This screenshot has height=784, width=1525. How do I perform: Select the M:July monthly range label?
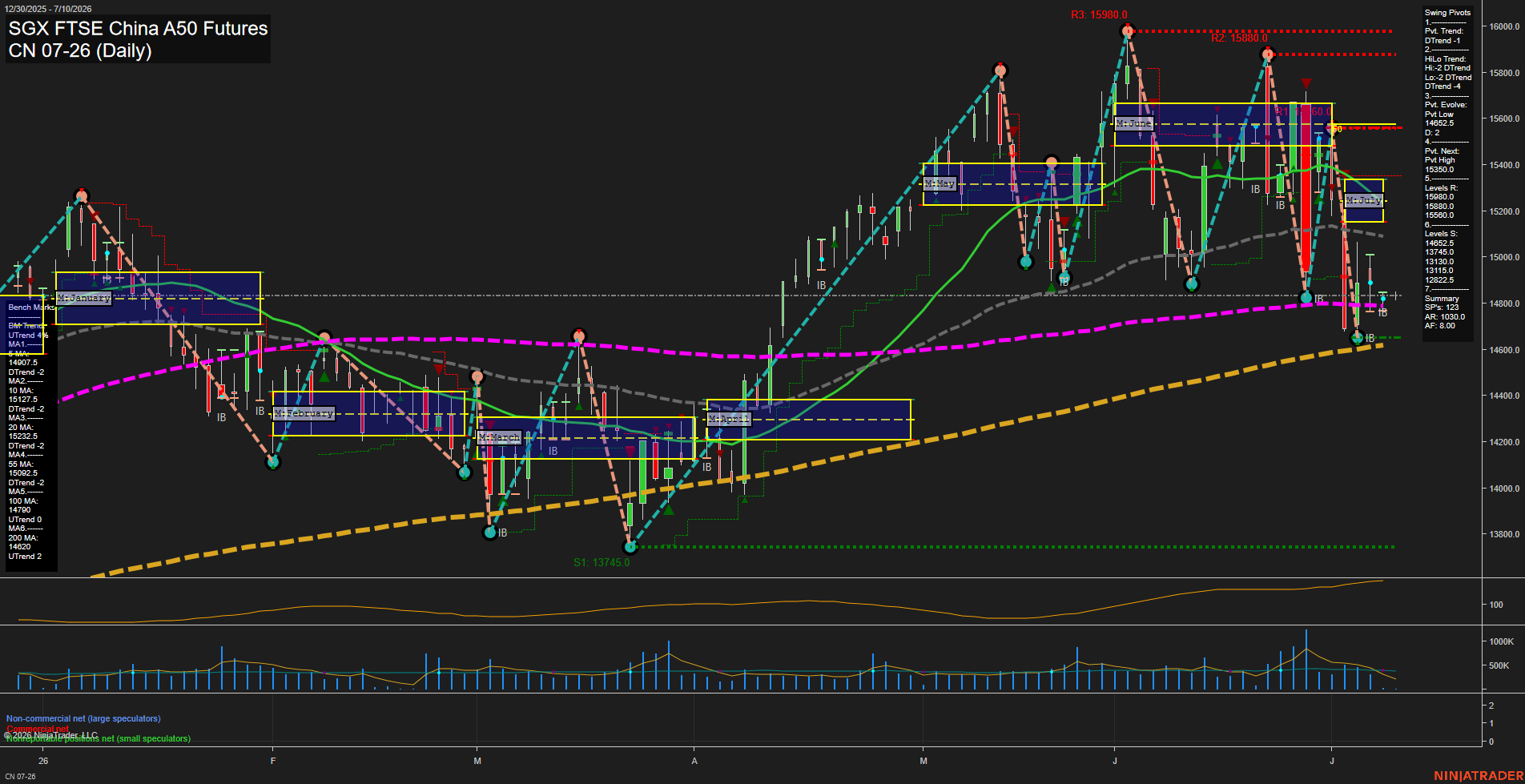[1363, 200]
